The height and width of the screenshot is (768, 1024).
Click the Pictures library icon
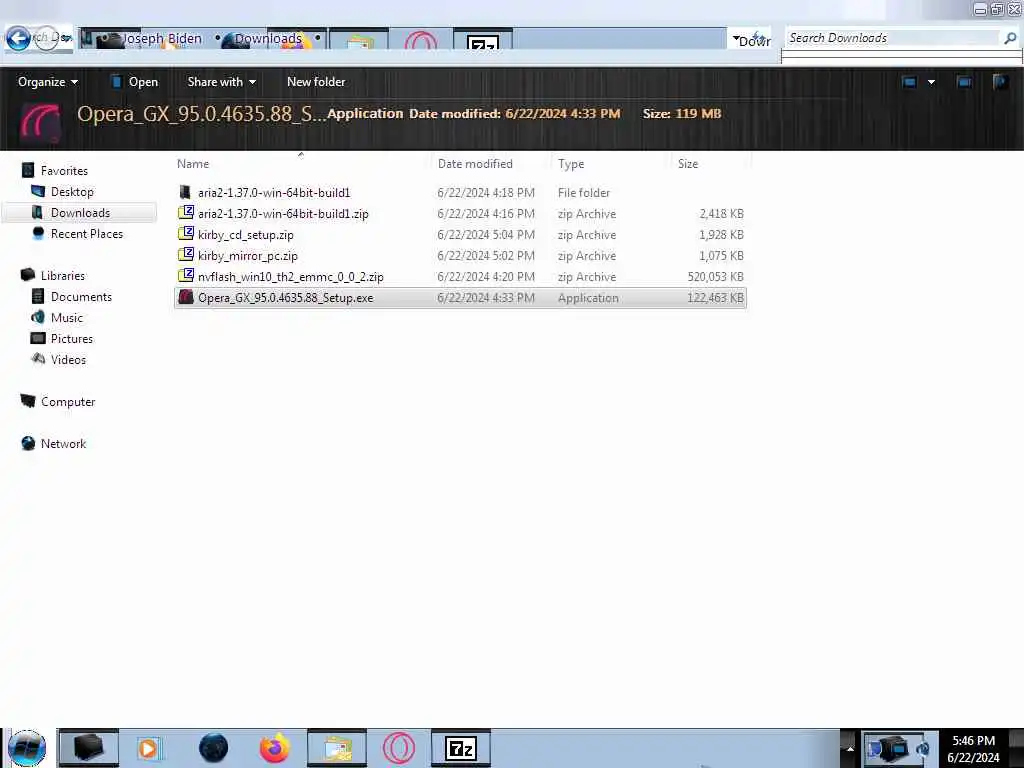click(x=38, y=338)
